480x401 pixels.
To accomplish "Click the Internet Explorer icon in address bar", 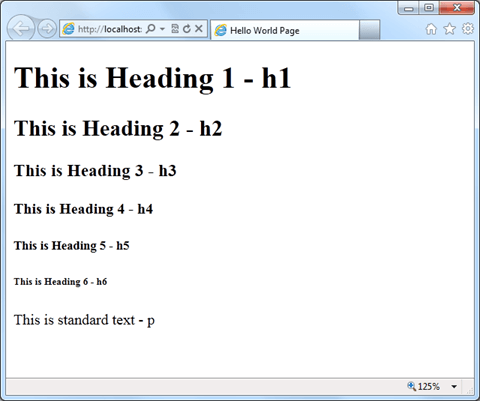I will [68, 29].
